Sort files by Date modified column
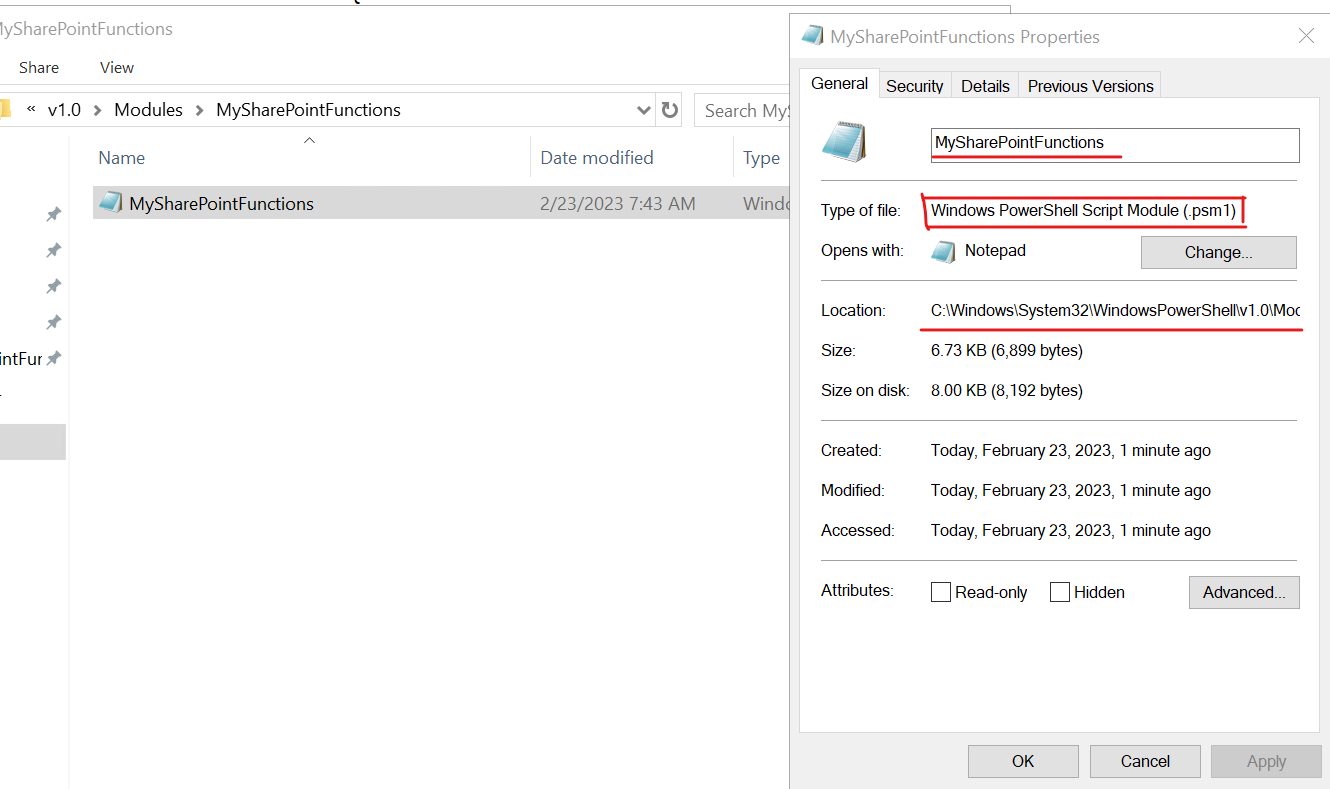The image size is (1330, 789). pyautogui.click(x=597, y=157)
